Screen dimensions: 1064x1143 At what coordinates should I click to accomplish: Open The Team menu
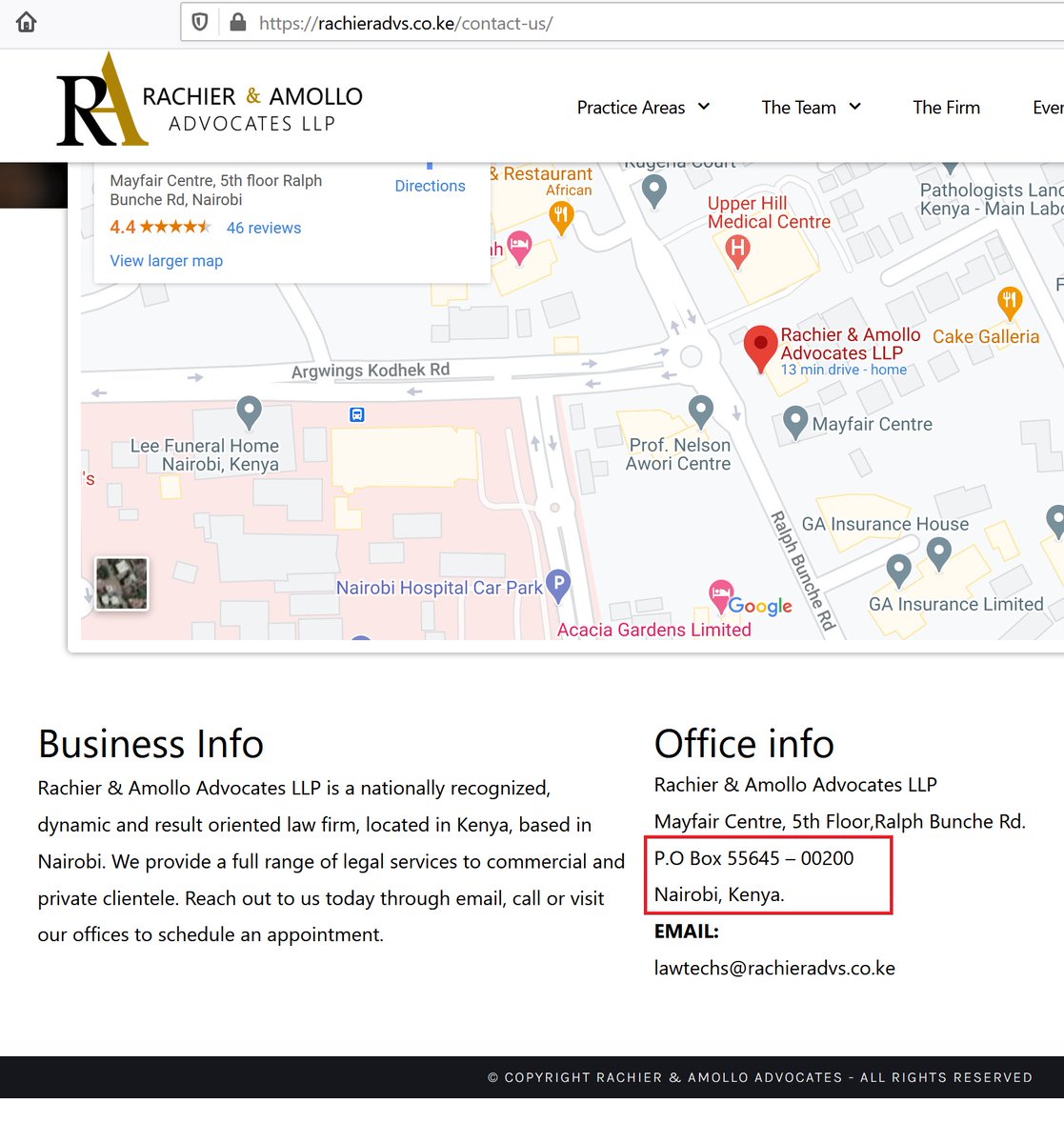pos(798,108)
